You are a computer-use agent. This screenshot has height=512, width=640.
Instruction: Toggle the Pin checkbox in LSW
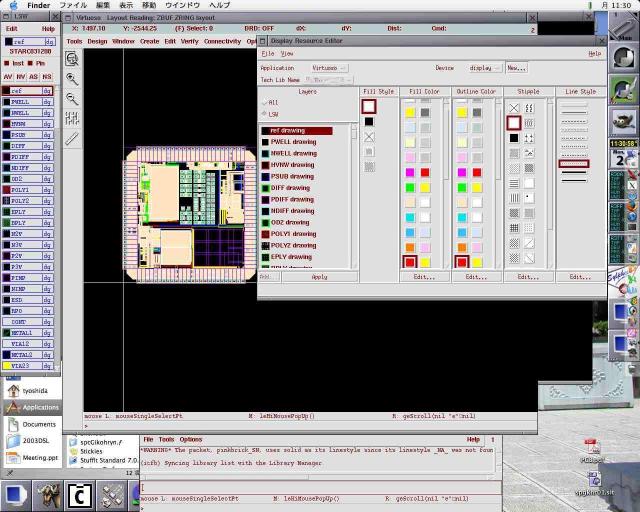(x=30, y=63)
